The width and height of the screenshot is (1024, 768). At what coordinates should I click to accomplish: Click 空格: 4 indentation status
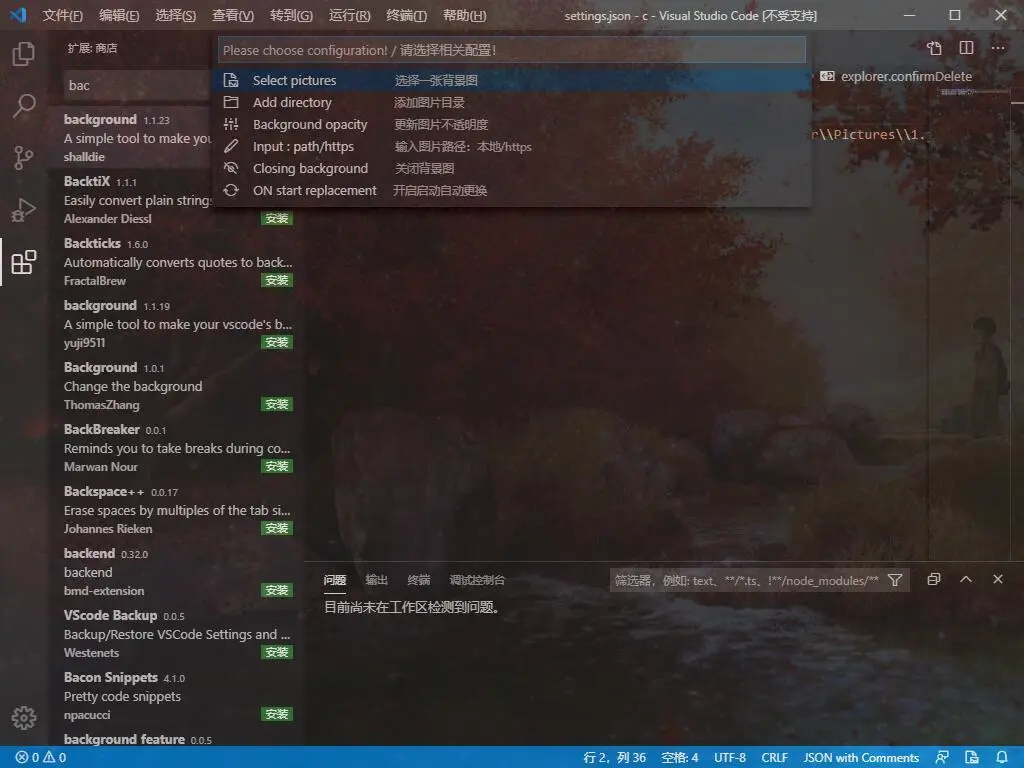coord(679,758)
